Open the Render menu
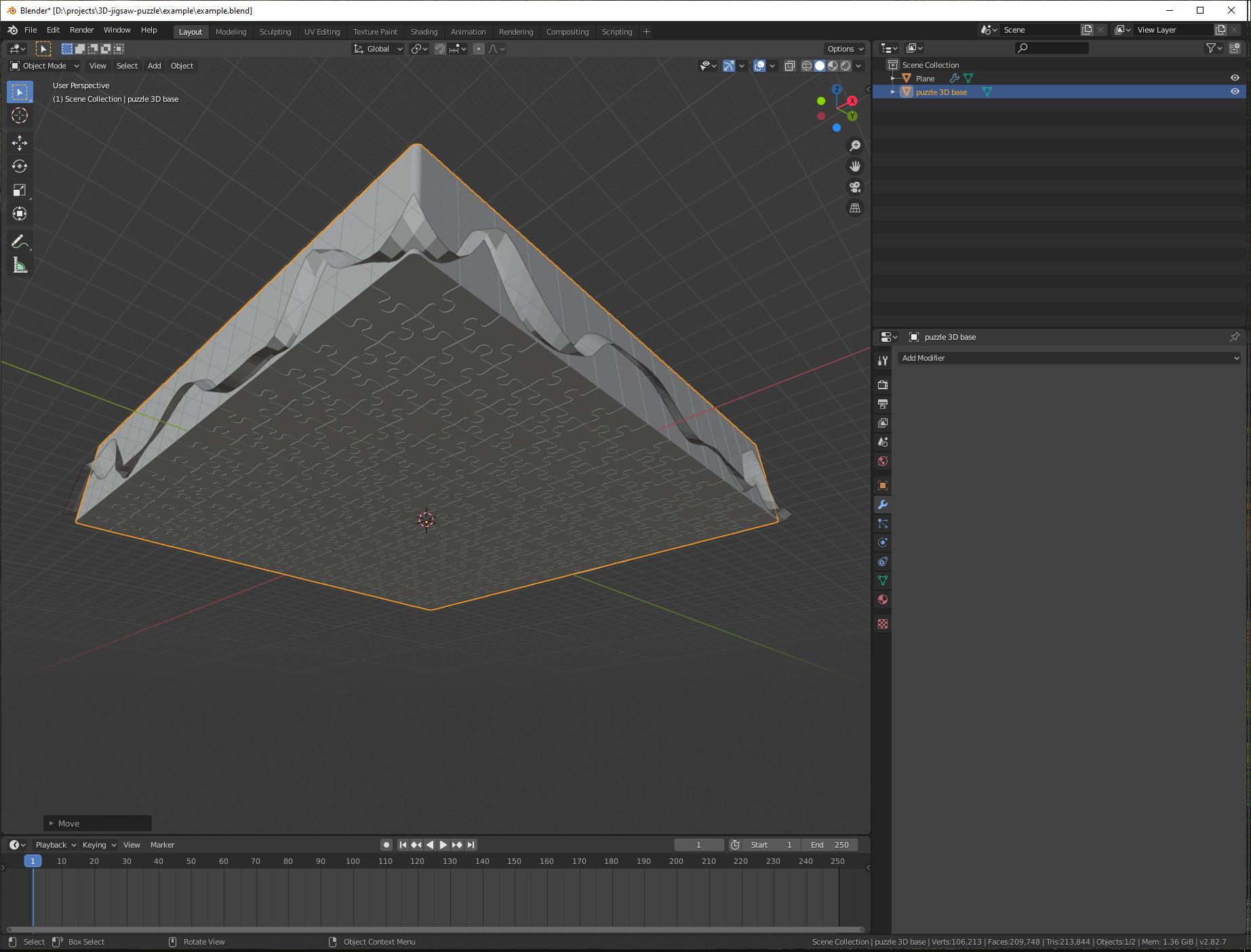This screenshot has height=952, width=1251. pos(81,30)
